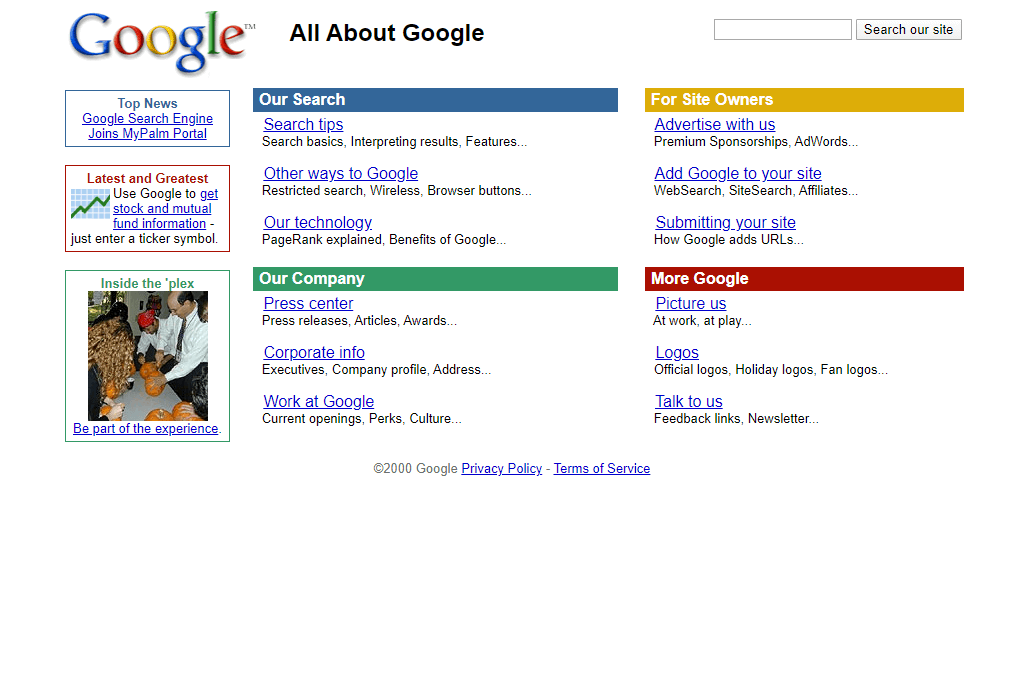The height and width of the screenshot is (700, 1024).
Task: Open Corporate info page
Action: pyautogui.click(x=314, y=352)
